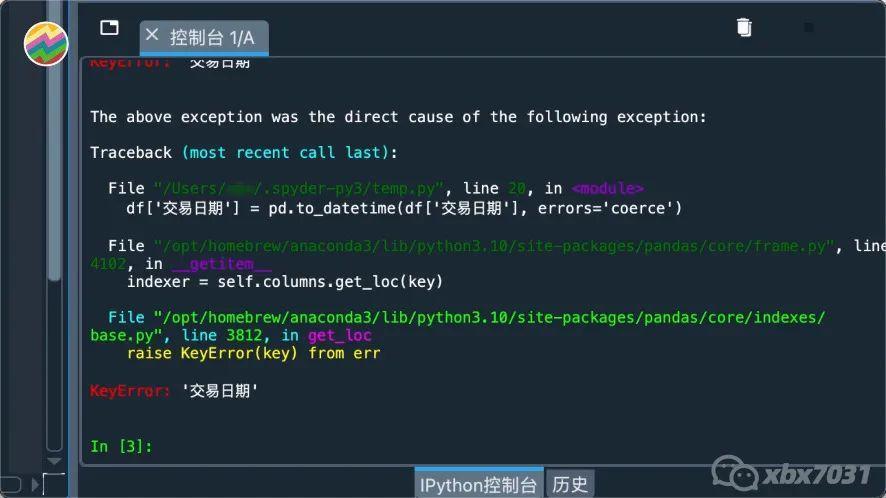The width and height of the screenshot is (886, 498).
Task: Select the 控制台 1/A tab
Action: pyautogui.click(x=212, y=38)
